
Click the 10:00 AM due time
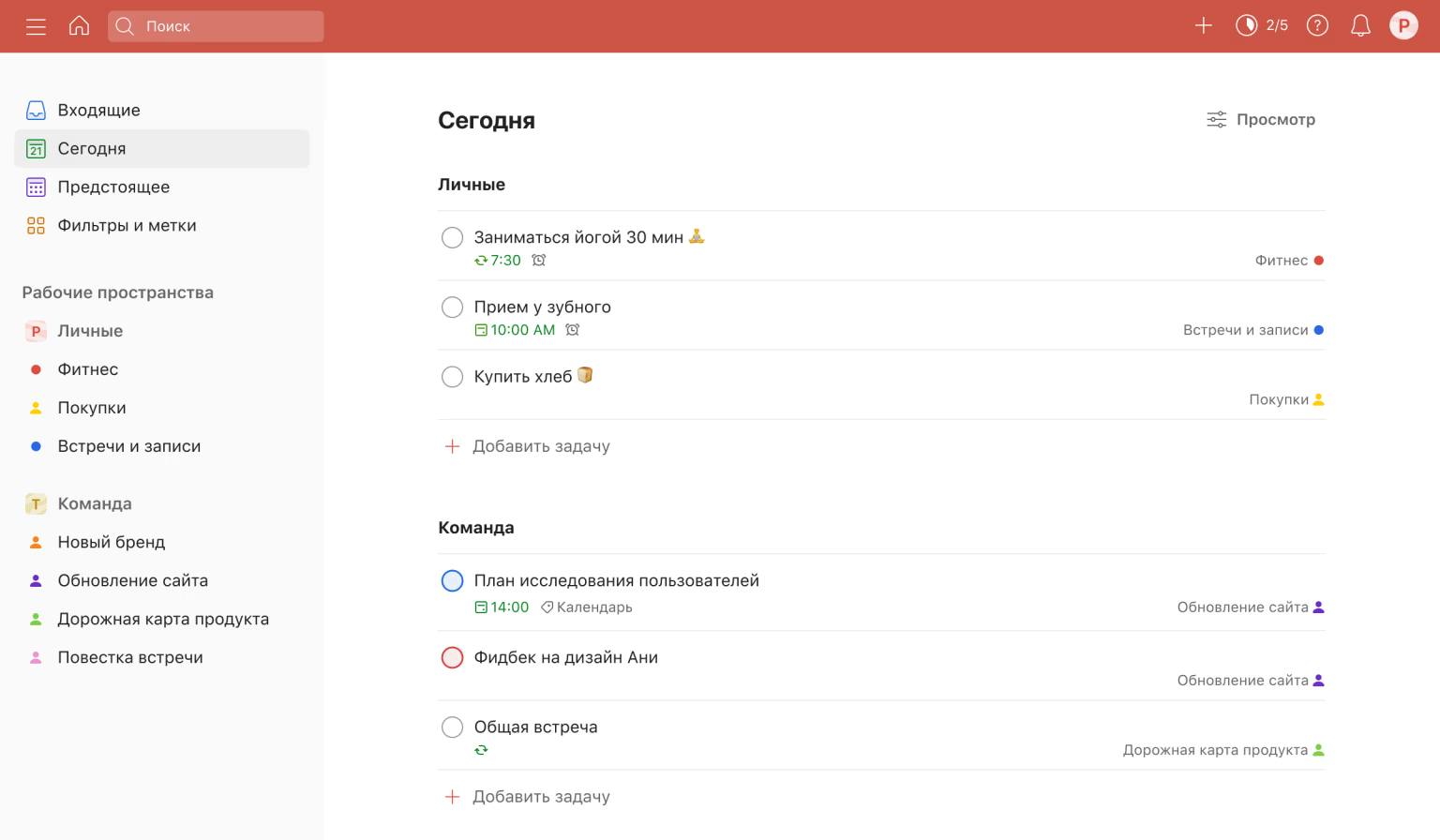coord(515,330)
